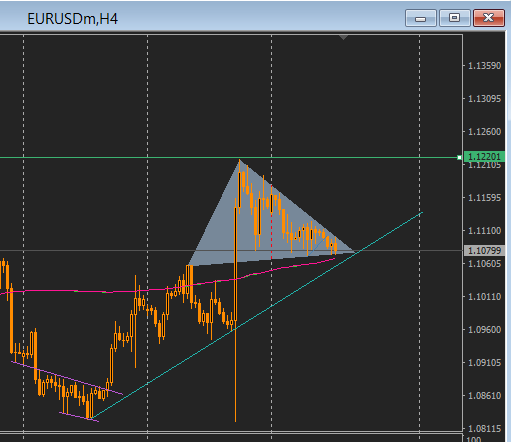Select the short blue line inside the triangle
The image size is (511, 442).
pyautogui.click(x=317, y=246)
